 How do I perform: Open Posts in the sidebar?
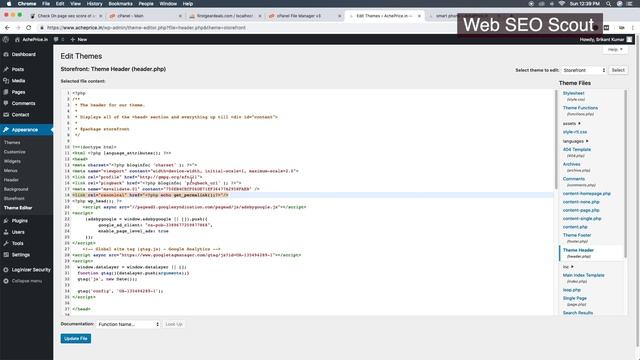(x=18, y=69)
